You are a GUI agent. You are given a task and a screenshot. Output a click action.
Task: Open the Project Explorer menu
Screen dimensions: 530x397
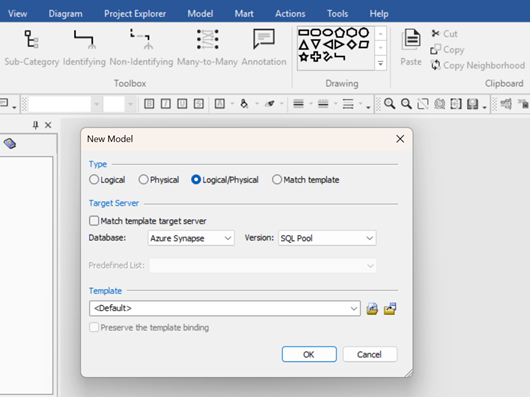coord(135,14)
